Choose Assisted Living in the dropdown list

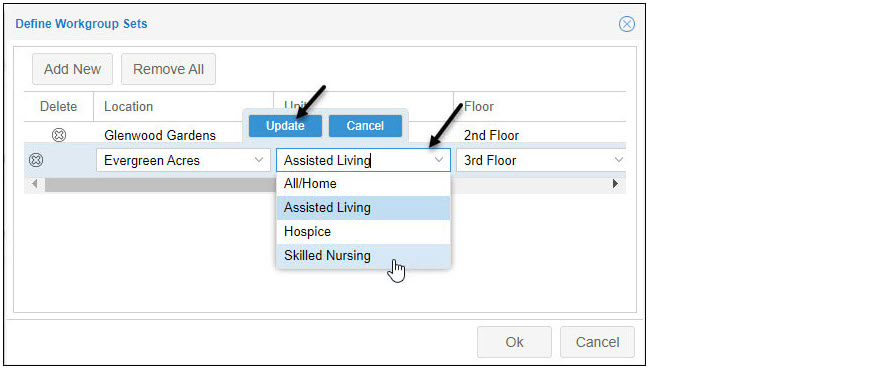tap(363, 207)
